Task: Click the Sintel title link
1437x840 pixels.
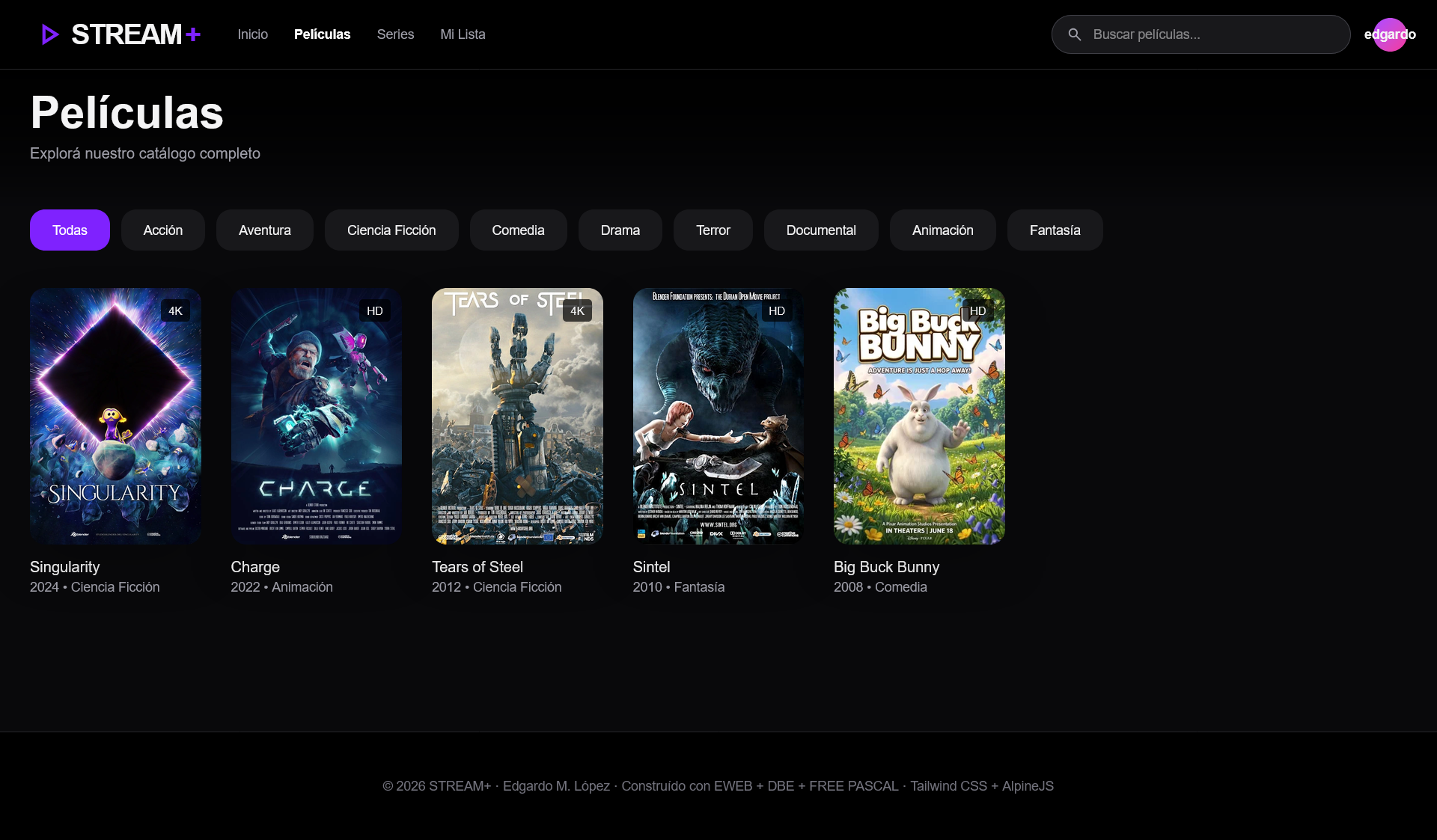Action: (652, 567)
